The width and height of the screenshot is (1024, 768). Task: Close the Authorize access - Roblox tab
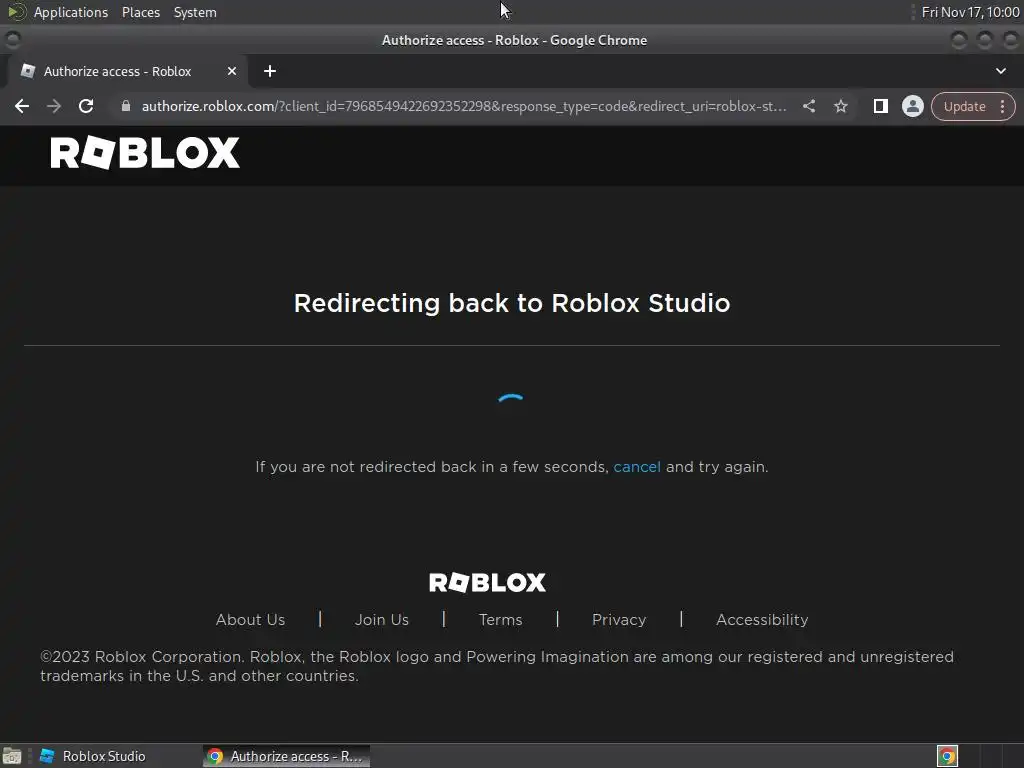point(232,71)
